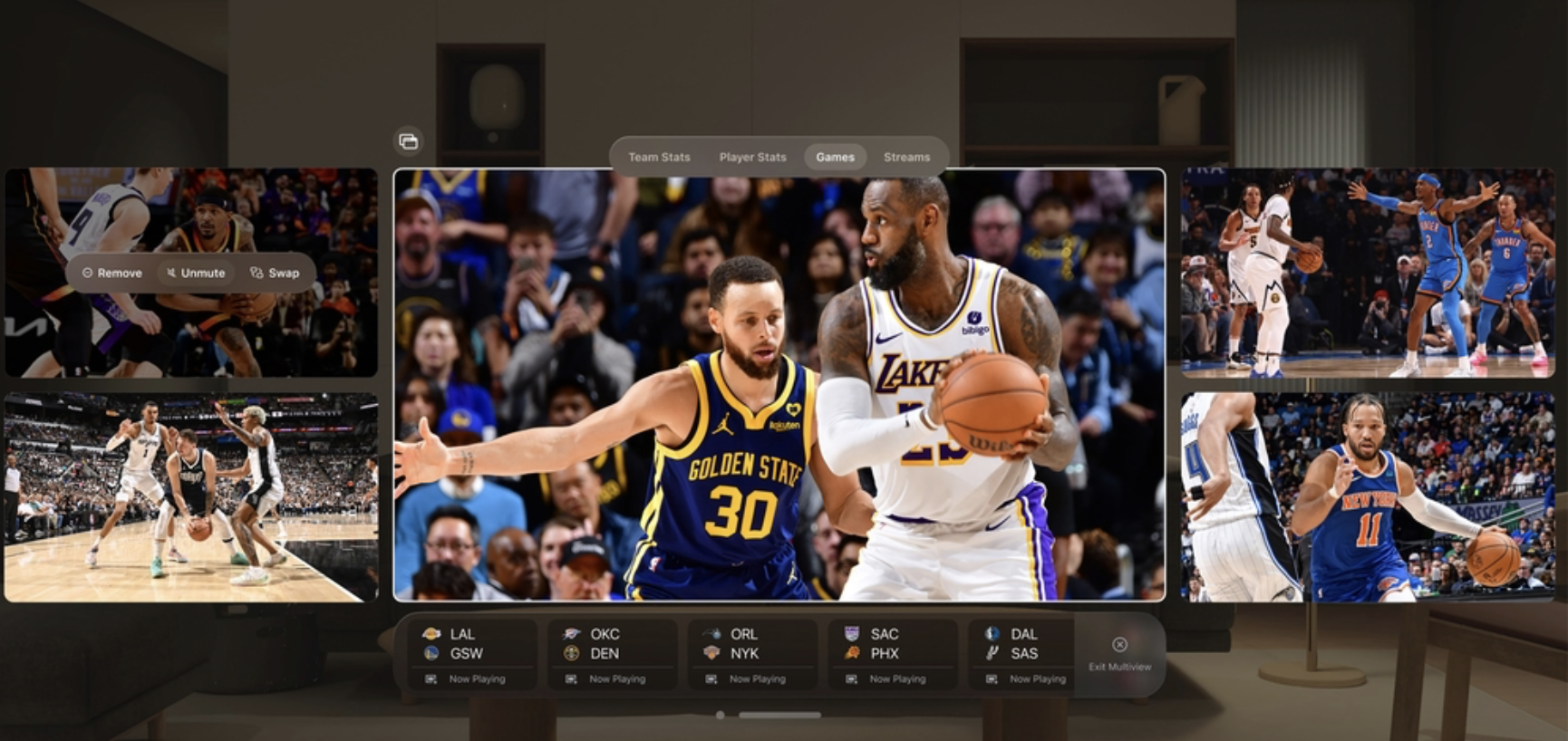Viewport: 1568px width, 741px height.
Task: Select the Thunder vs Nuggets video thumbnail
Action: [1367, 272]
